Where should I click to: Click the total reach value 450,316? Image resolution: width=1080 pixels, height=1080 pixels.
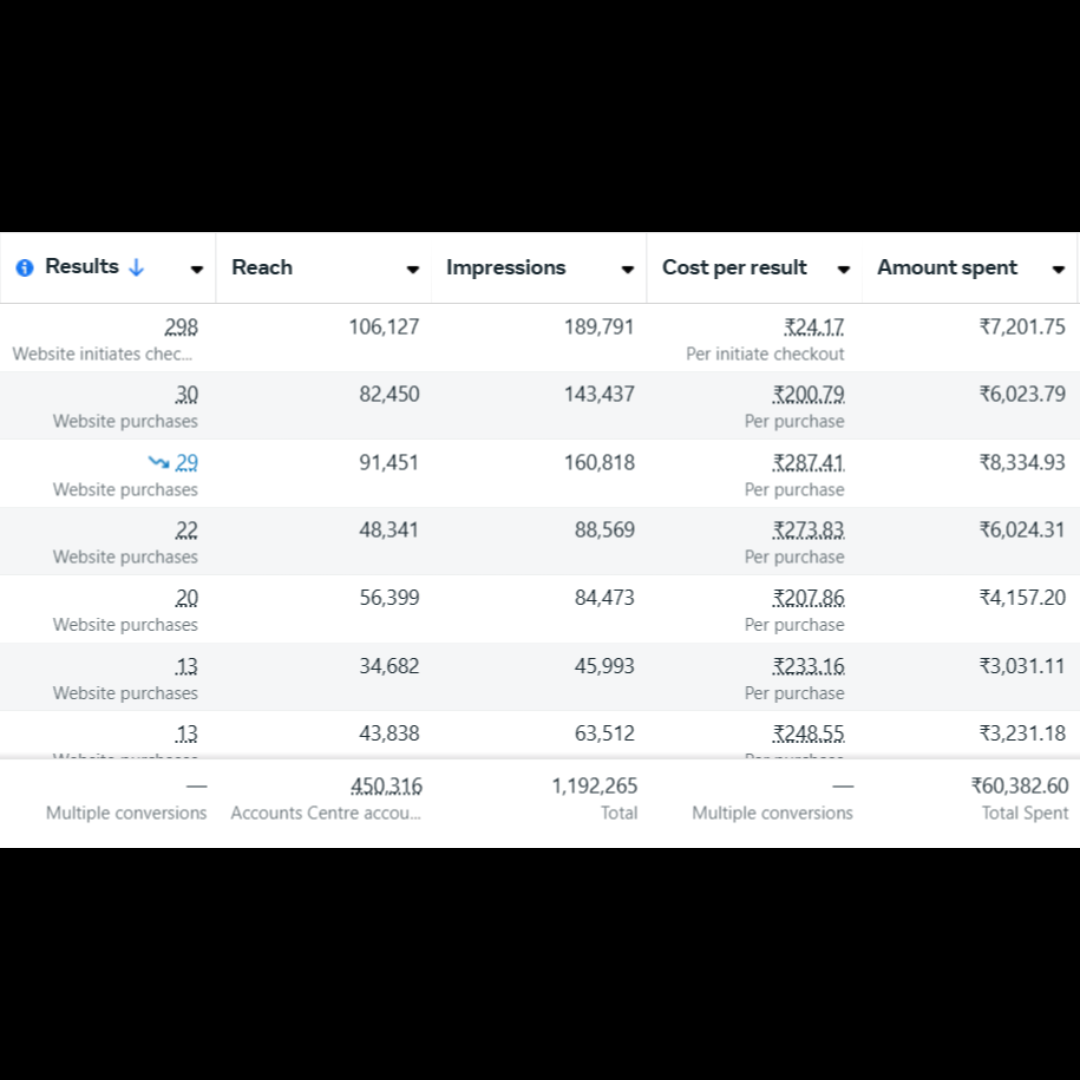tap(386, 787)
